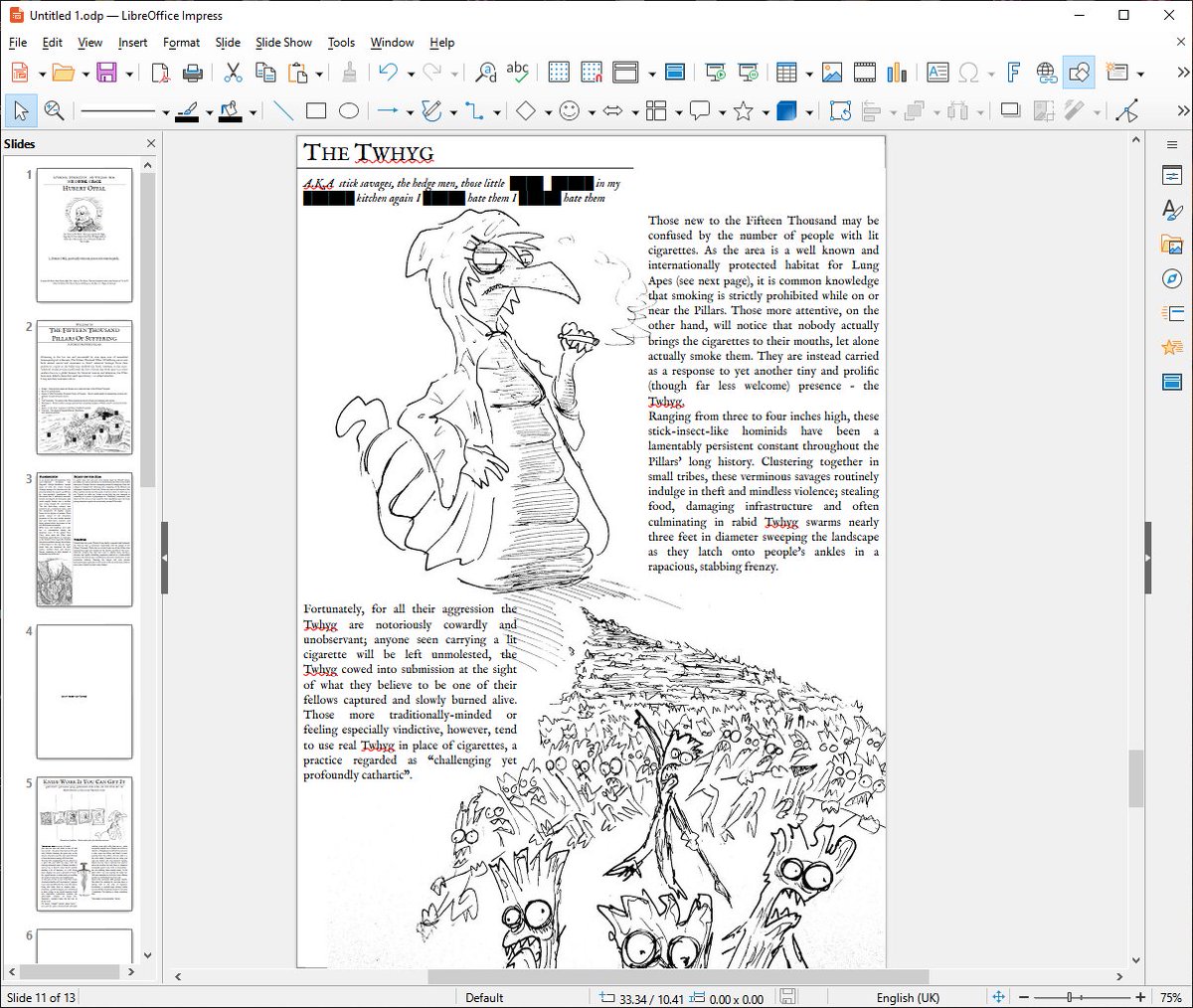1193x1008 pixels.
Task: Click the Save icon in toolbar
Action: click(106, 73)
